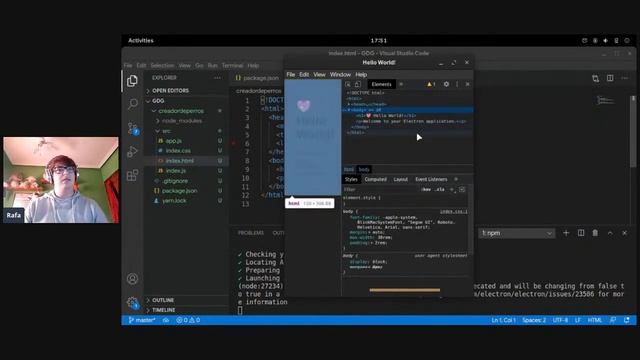Click the html breadcrumb in DevTools
This screenshot has height=360, width=640.
point(349,169)
